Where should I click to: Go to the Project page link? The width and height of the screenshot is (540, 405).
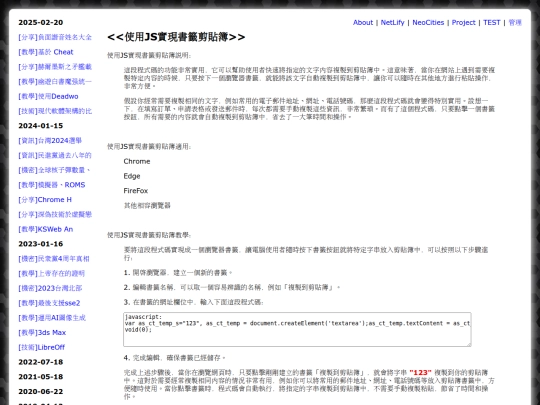(463, 22)
